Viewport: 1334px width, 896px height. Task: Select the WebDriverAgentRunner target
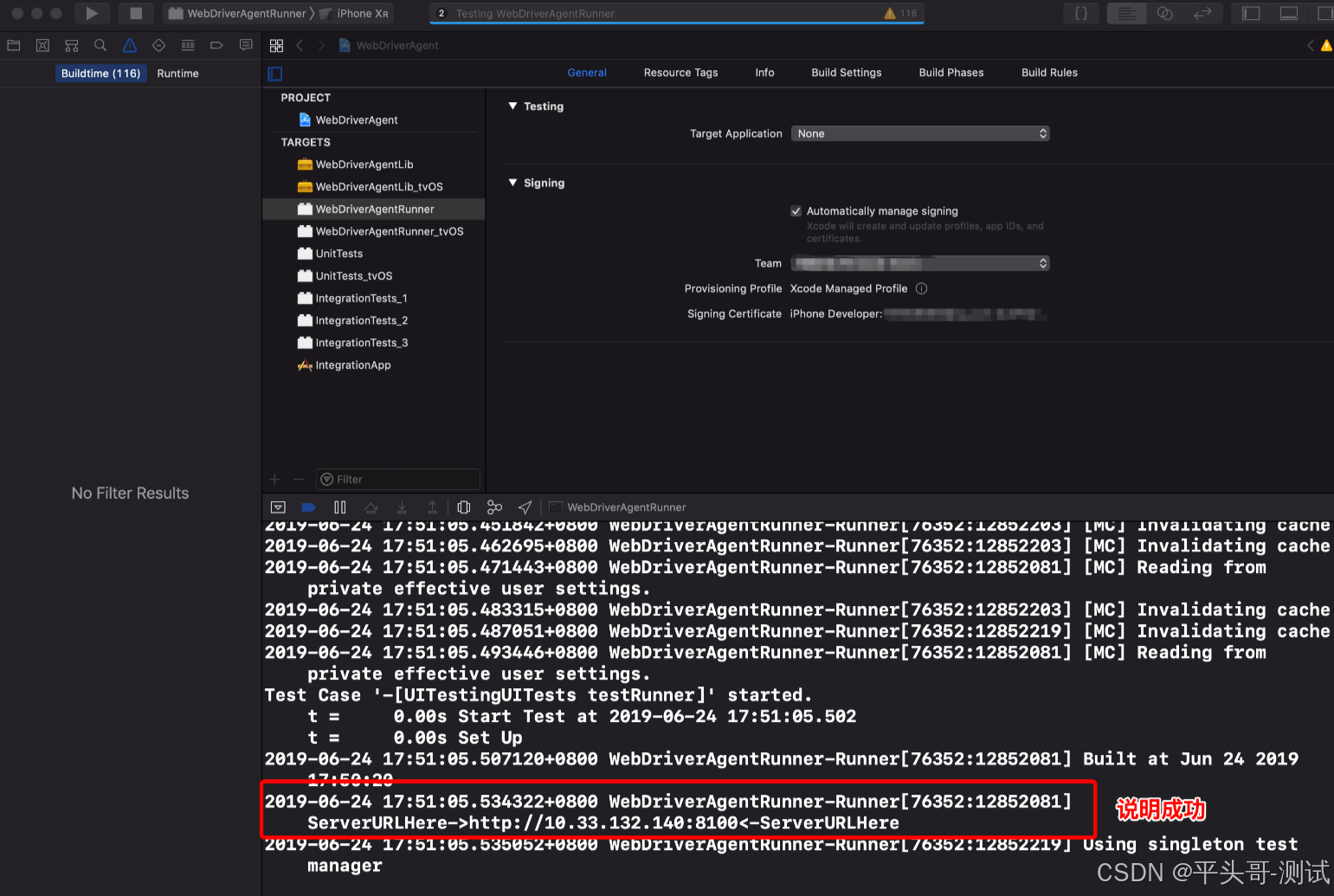click(x=374, y=209)
